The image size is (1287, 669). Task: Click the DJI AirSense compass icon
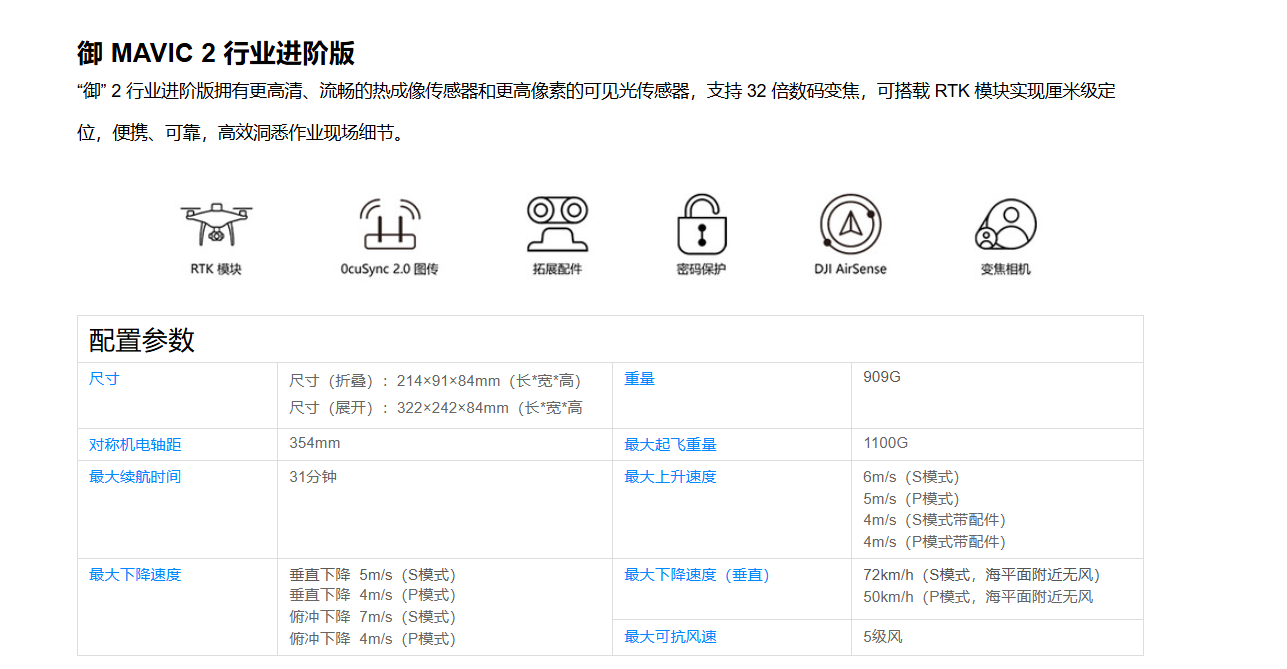point(850,224)
